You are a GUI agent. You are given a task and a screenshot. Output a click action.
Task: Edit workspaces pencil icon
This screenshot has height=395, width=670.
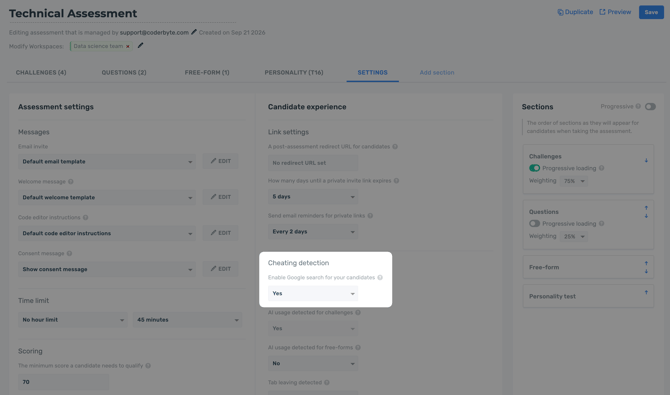coord(140,45)
